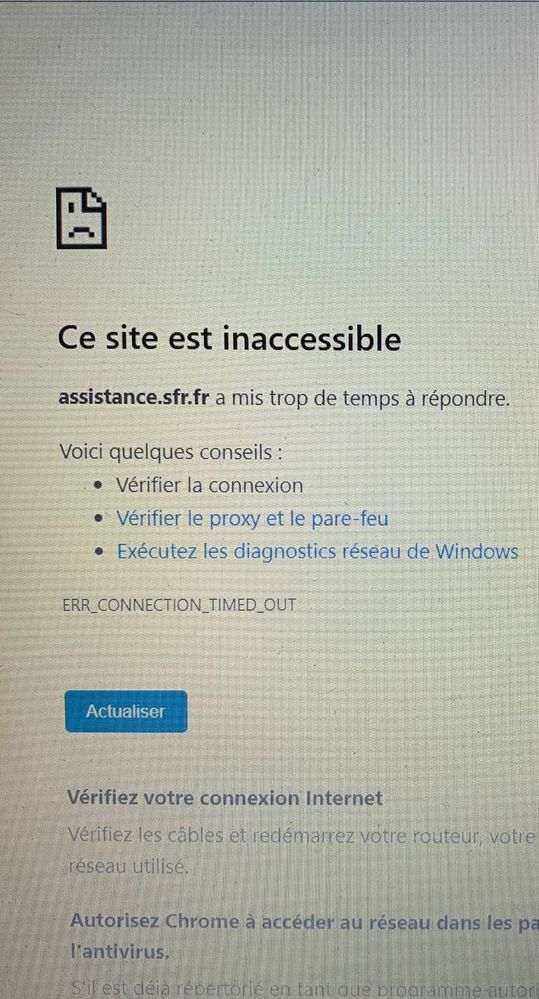Image resolution: width=539 pixels, height=999 pixels.
Task: Click empty page area above error icon
Action: pos(270,96)
